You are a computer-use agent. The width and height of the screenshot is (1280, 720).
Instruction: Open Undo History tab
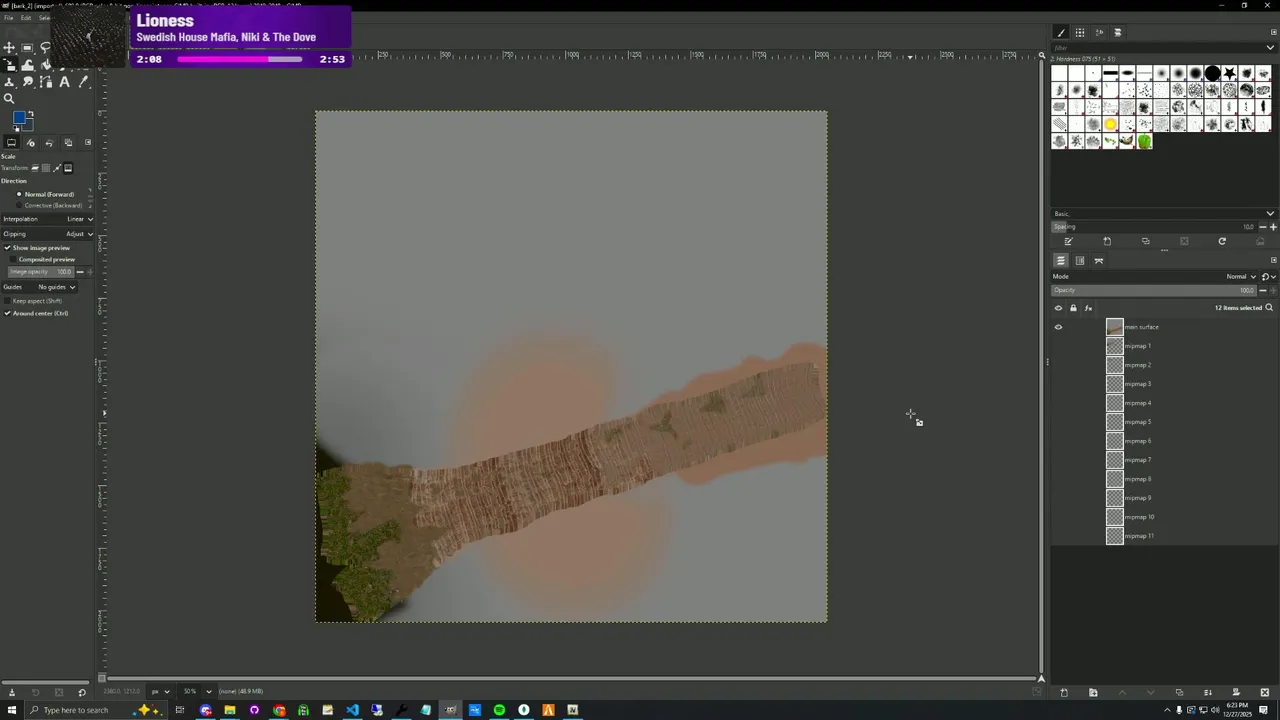[x=49, y=142]
